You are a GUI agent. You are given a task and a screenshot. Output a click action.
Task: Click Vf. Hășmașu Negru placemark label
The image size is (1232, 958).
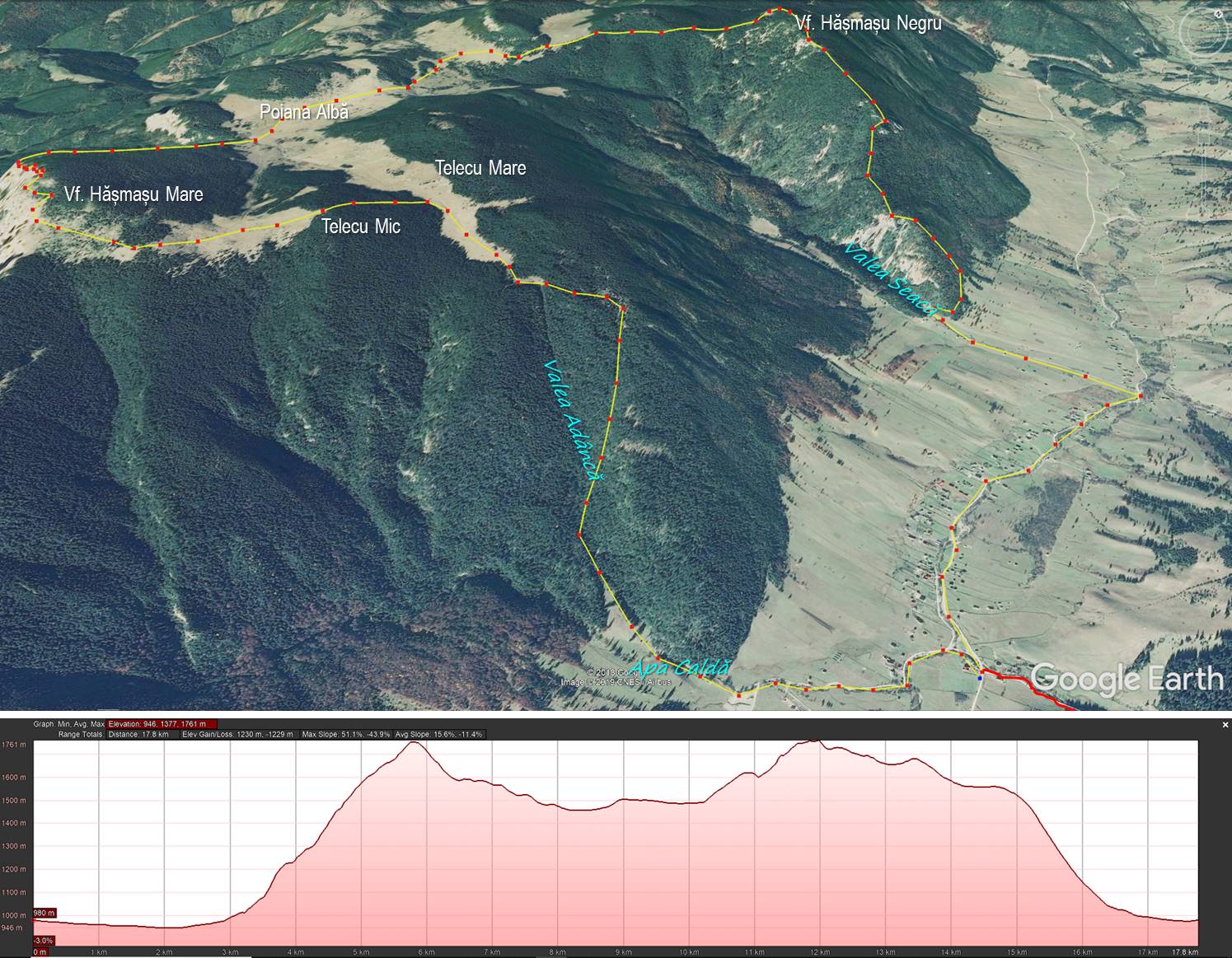(x=869, y=23)
